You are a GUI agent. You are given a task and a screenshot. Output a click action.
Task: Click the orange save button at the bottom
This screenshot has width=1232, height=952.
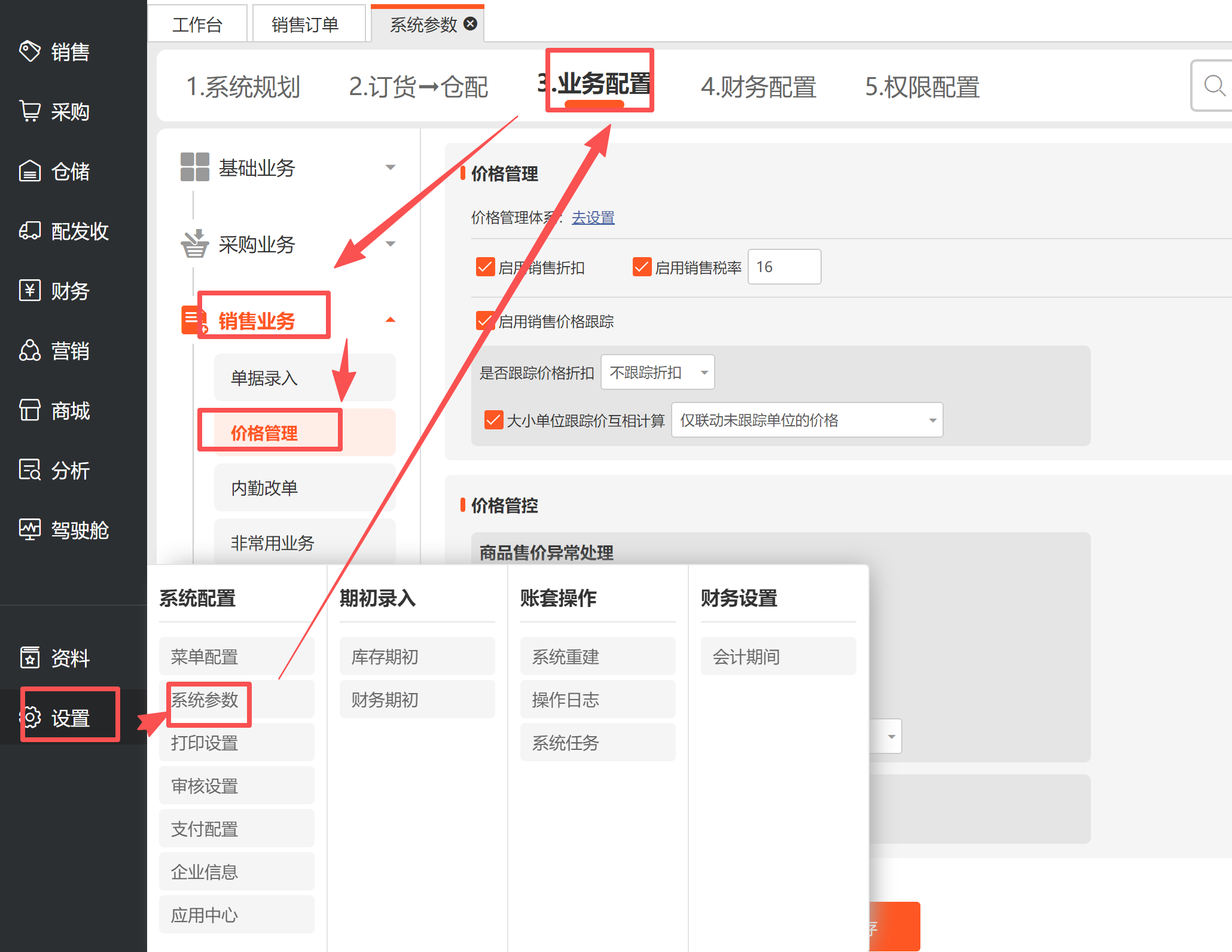pyautogui.click(x=894, y=926)
